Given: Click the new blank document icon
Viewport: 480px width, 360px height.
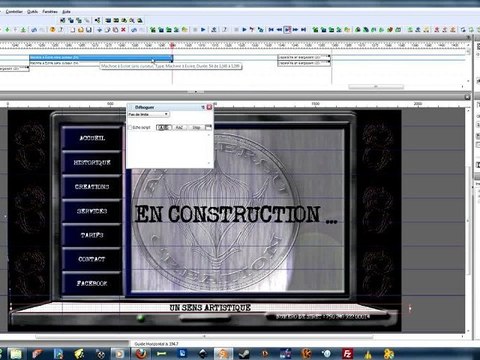Looking at the screenshot, I should tap(73, 30).
